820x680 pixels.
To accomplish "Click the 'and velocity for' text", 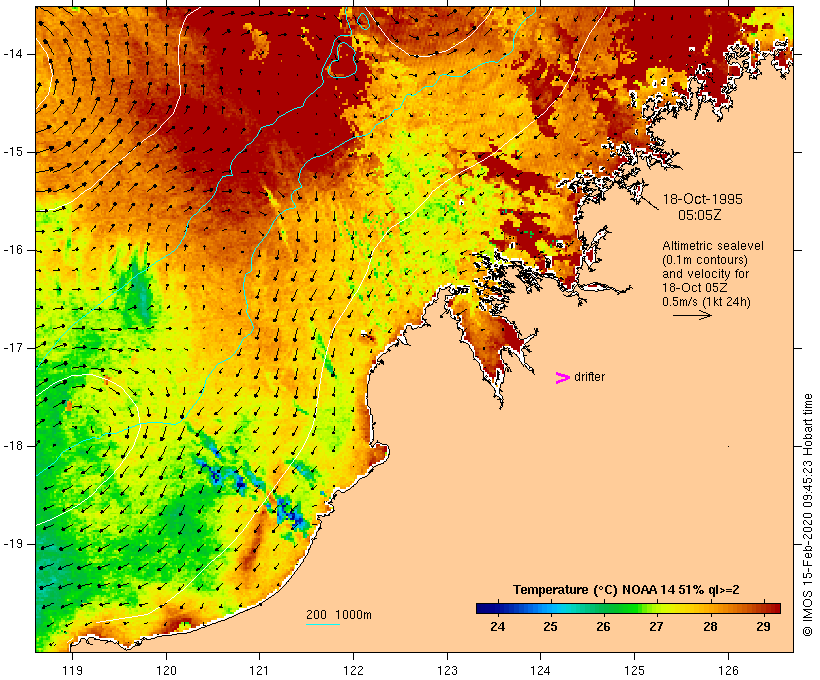I will 705,274.
